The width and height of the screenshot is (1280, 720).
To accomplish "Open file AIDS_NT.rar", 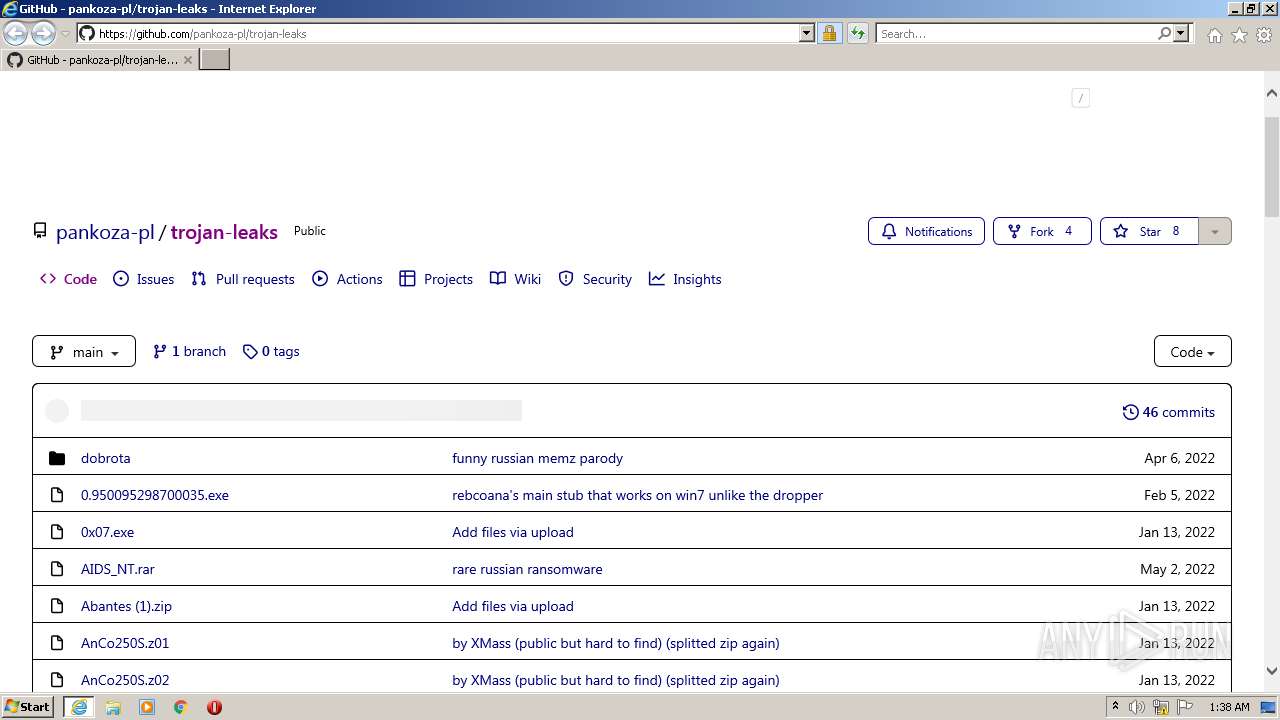I will coord(118,569).
